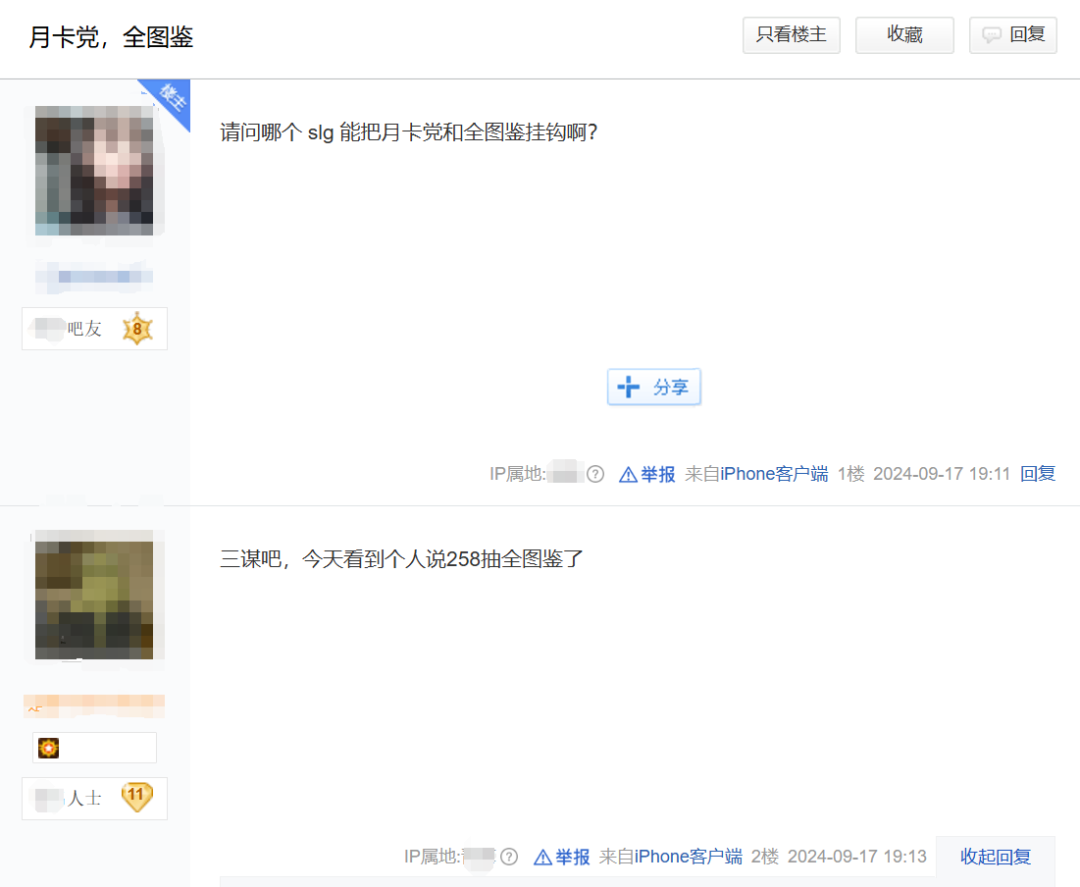The height and width of the screenshot is (887, 1080).
Task: Click the IP属地 help icon on floor 2
Action: click(509, 857)
